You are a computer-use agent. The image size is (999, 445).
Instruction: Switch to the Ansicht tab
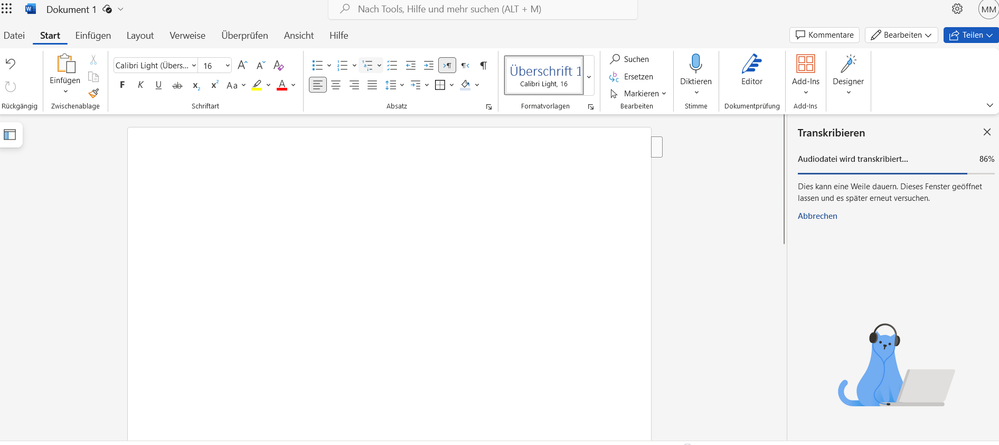pyautogui.click(x=299, y=36)
